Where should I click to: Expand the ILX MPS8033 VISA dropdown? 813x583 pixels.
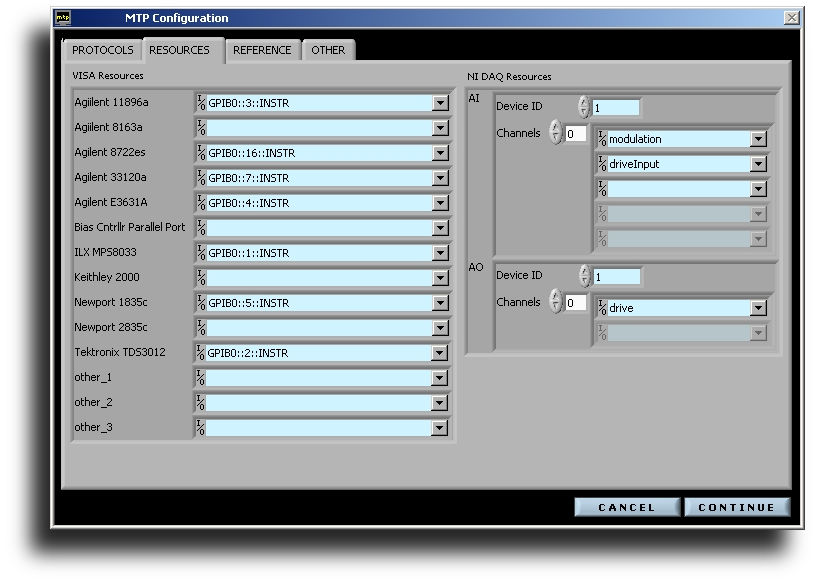click(x=441, y=253)
